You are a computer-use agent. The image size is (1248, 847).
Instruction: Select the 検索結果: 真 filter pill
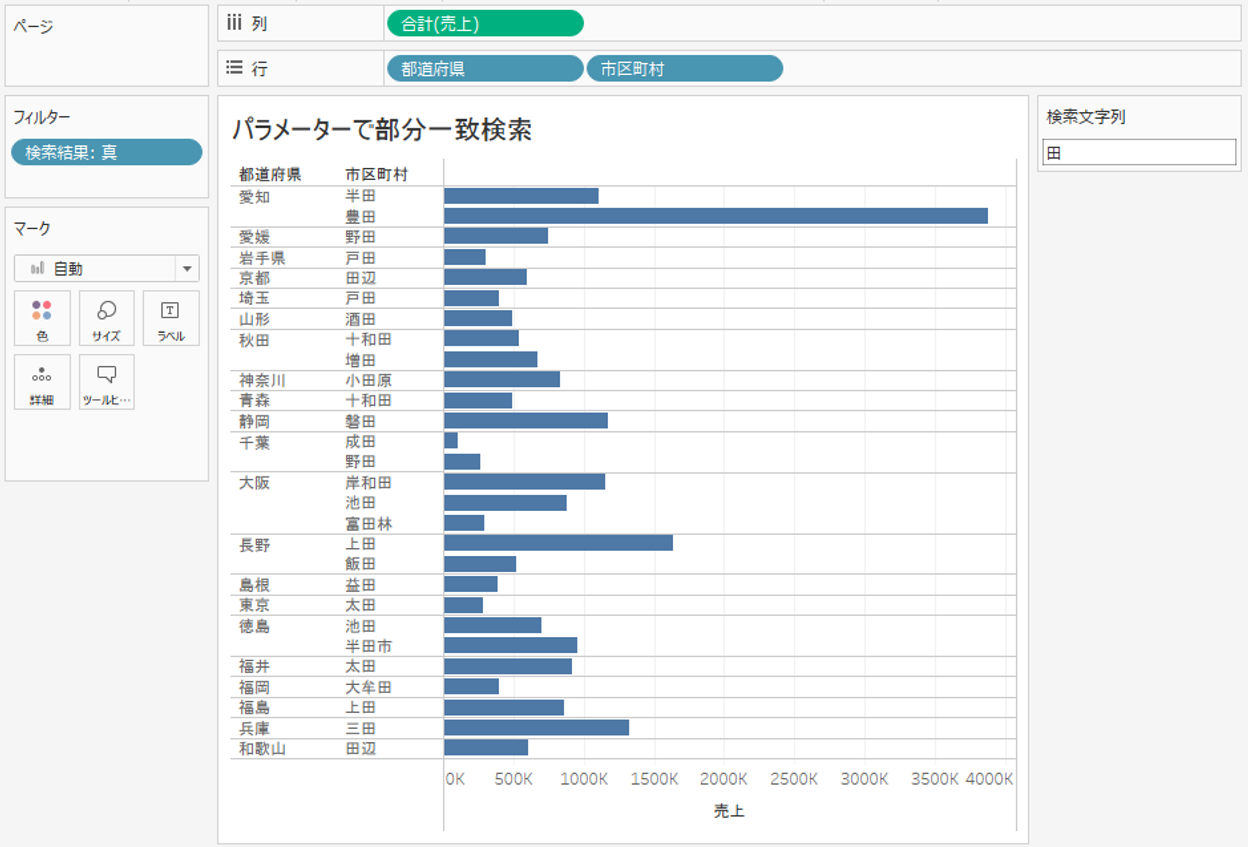tap(107, 152)
